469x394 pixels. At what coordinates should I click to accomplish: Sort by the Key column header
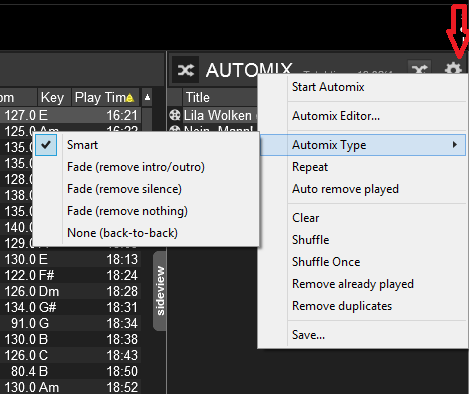click(x=54, y=97)
